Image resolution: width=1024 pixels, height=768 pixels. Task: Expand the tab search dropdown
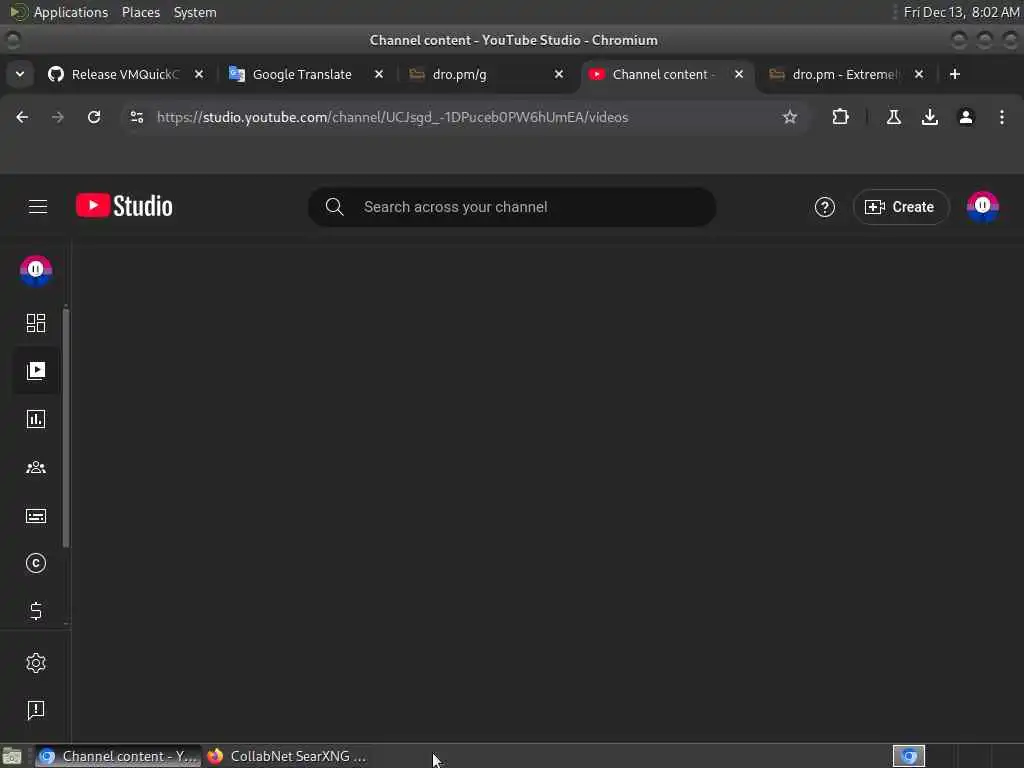click(20, 74)
